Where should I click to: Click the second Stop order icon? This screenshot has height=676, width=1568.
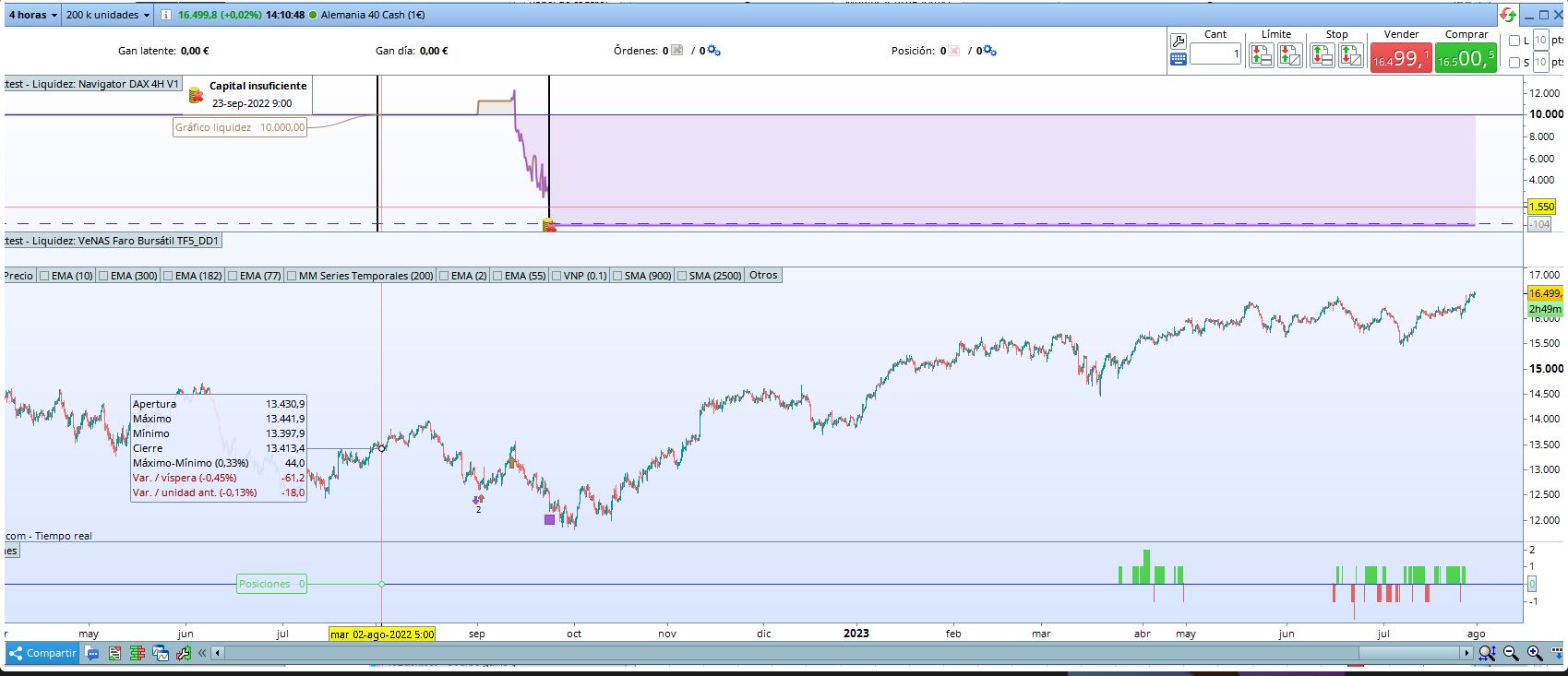pos(1351,56)
